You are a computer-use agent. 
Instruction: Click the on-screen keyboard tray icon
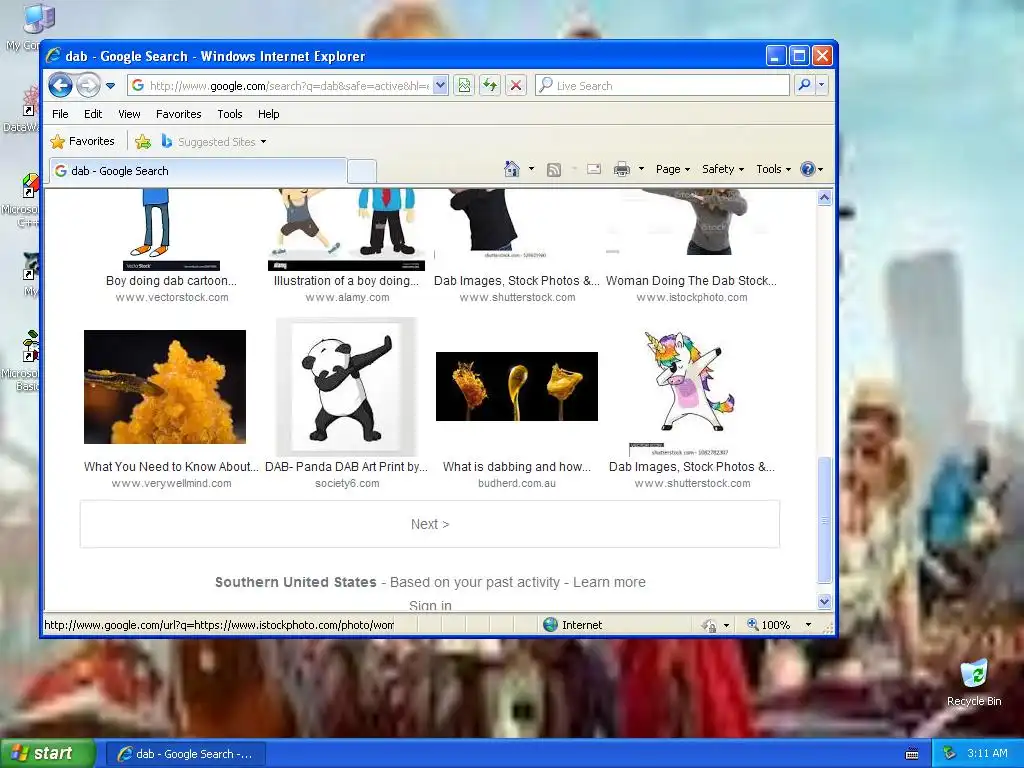(x=912, y=754)
